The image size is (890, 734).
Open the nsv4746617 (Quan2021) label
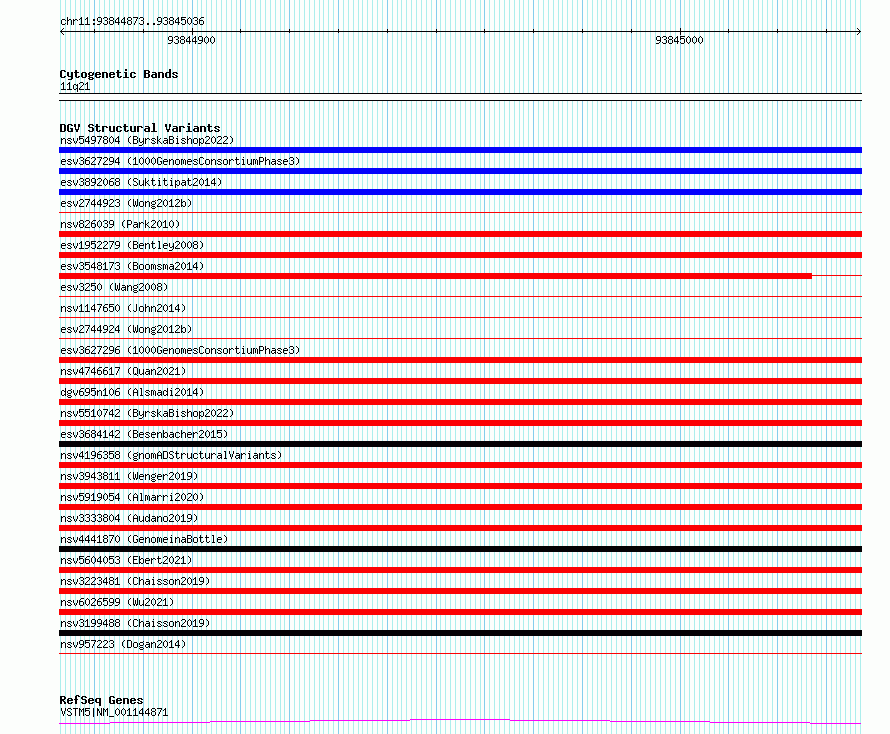point(123,371)
